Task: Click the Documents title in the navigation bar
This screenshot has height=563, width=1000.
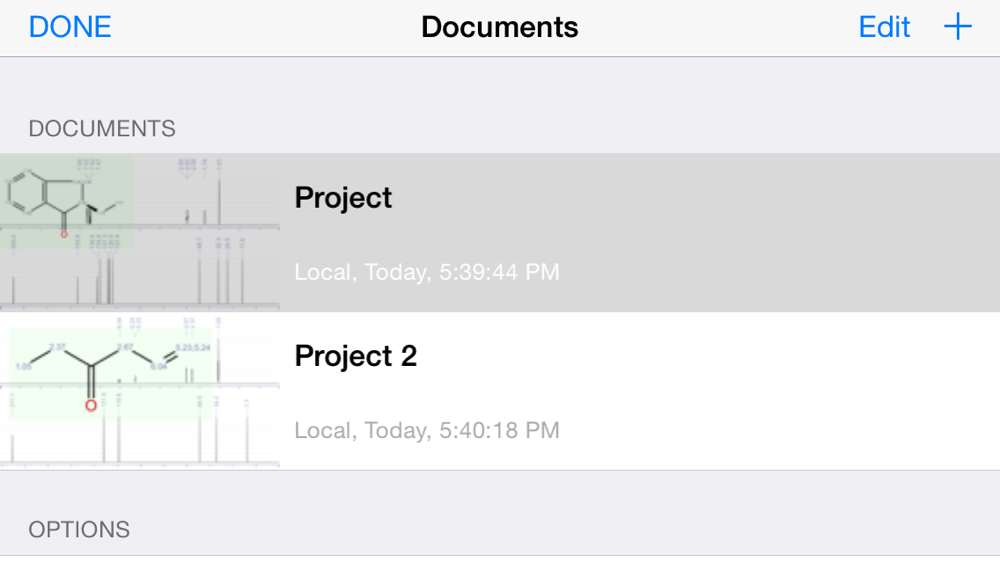Action: point(499,27)
